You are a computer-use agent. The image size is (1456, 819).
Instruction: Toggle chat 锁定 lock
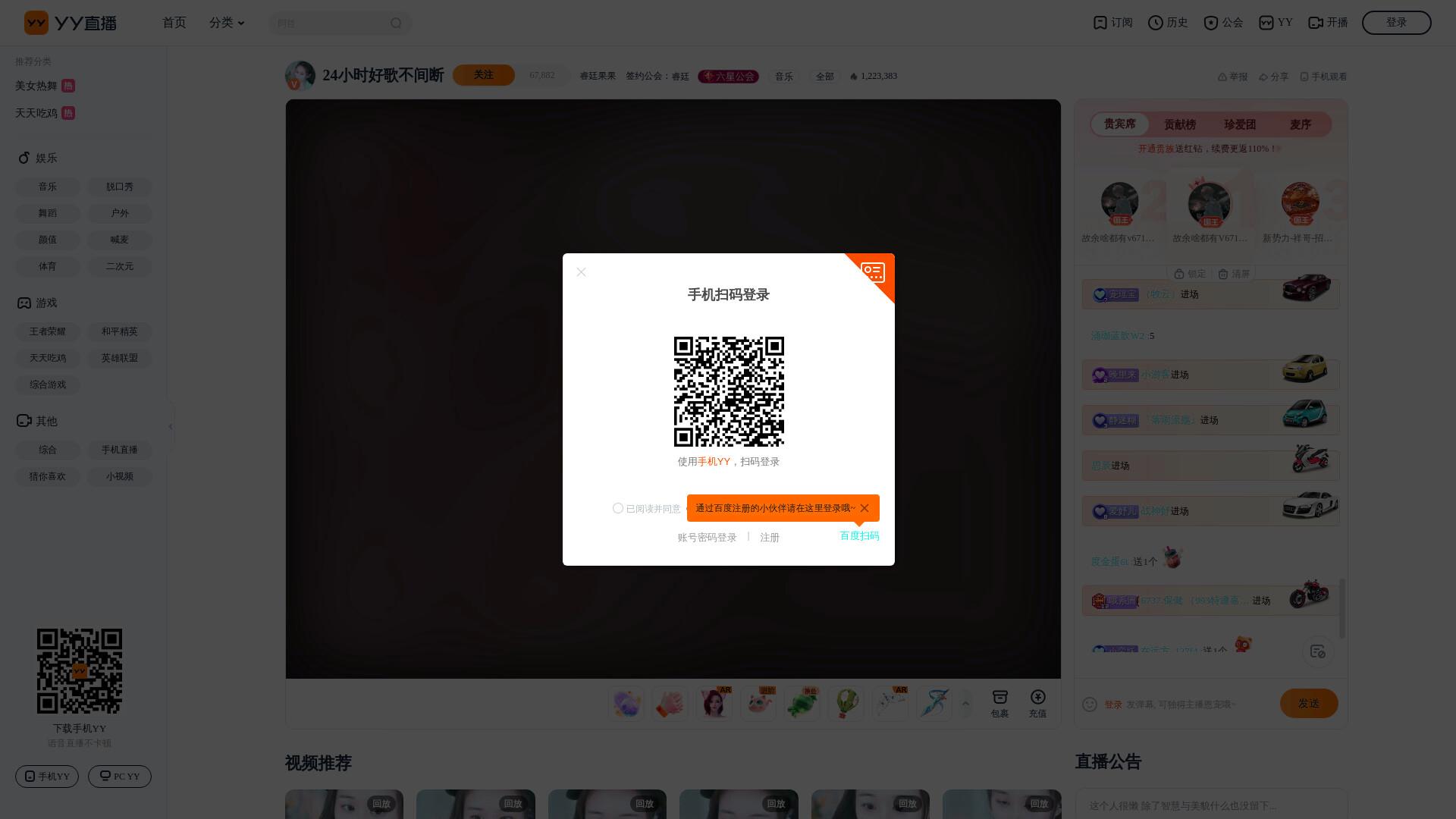point(1190,274)
